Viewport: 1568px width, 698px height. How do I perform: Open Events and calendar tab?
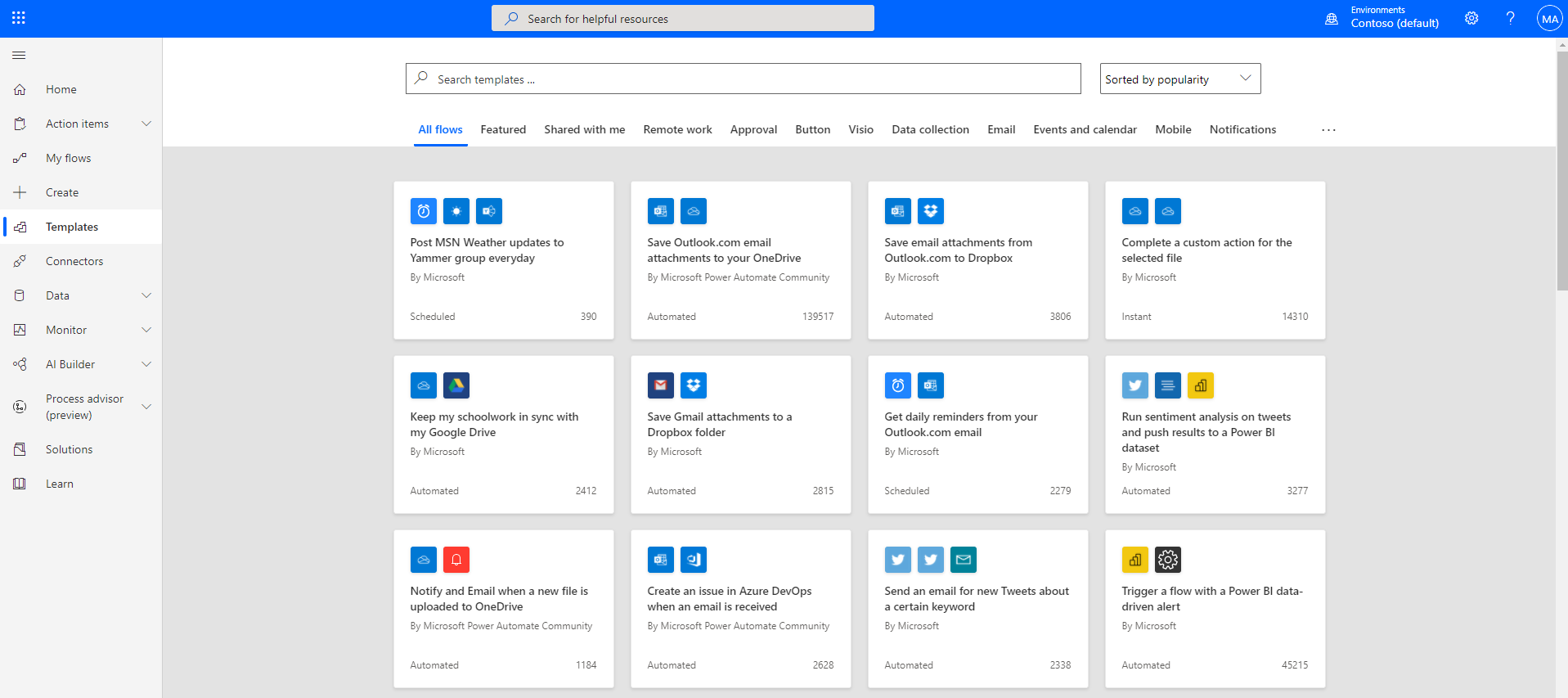1085,129
